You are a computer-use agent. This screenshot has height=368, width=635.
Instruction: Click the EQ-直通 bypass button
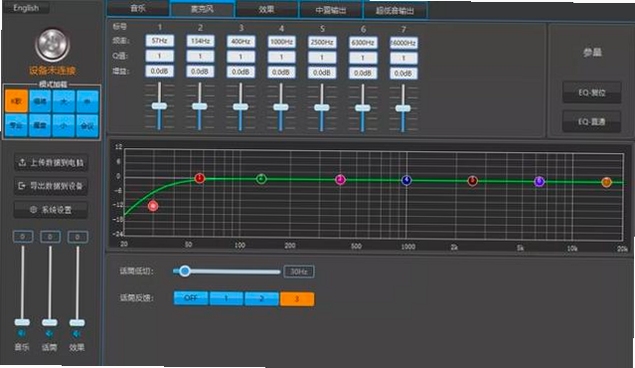coord(592,121)
